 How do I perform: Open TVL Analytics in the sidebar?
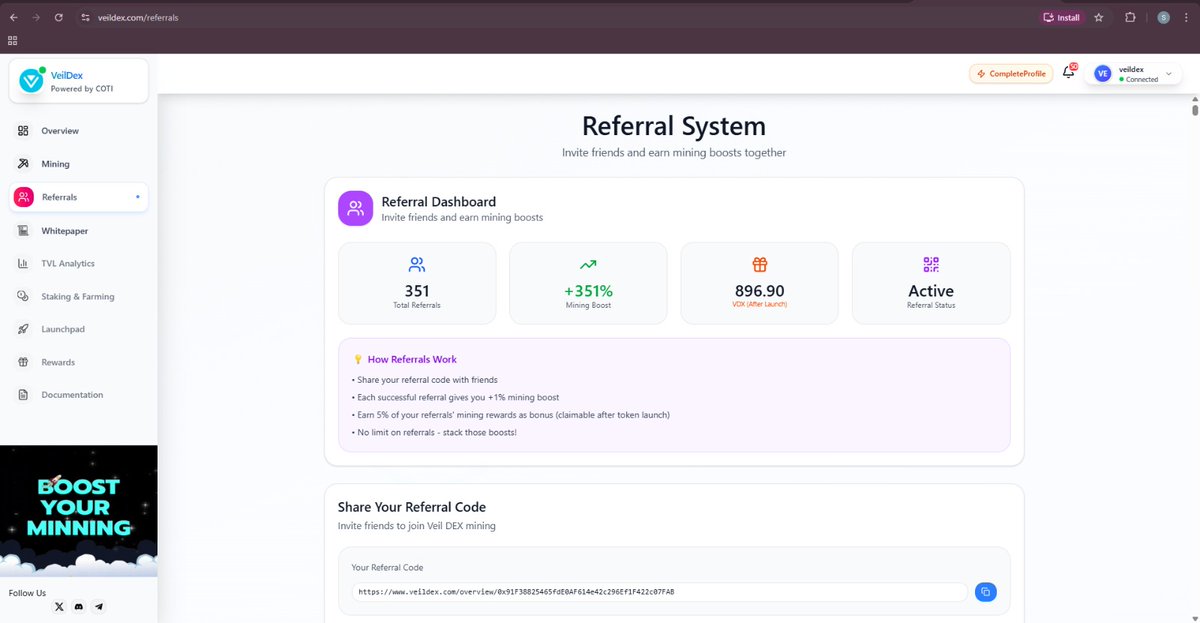click(79, 264)
